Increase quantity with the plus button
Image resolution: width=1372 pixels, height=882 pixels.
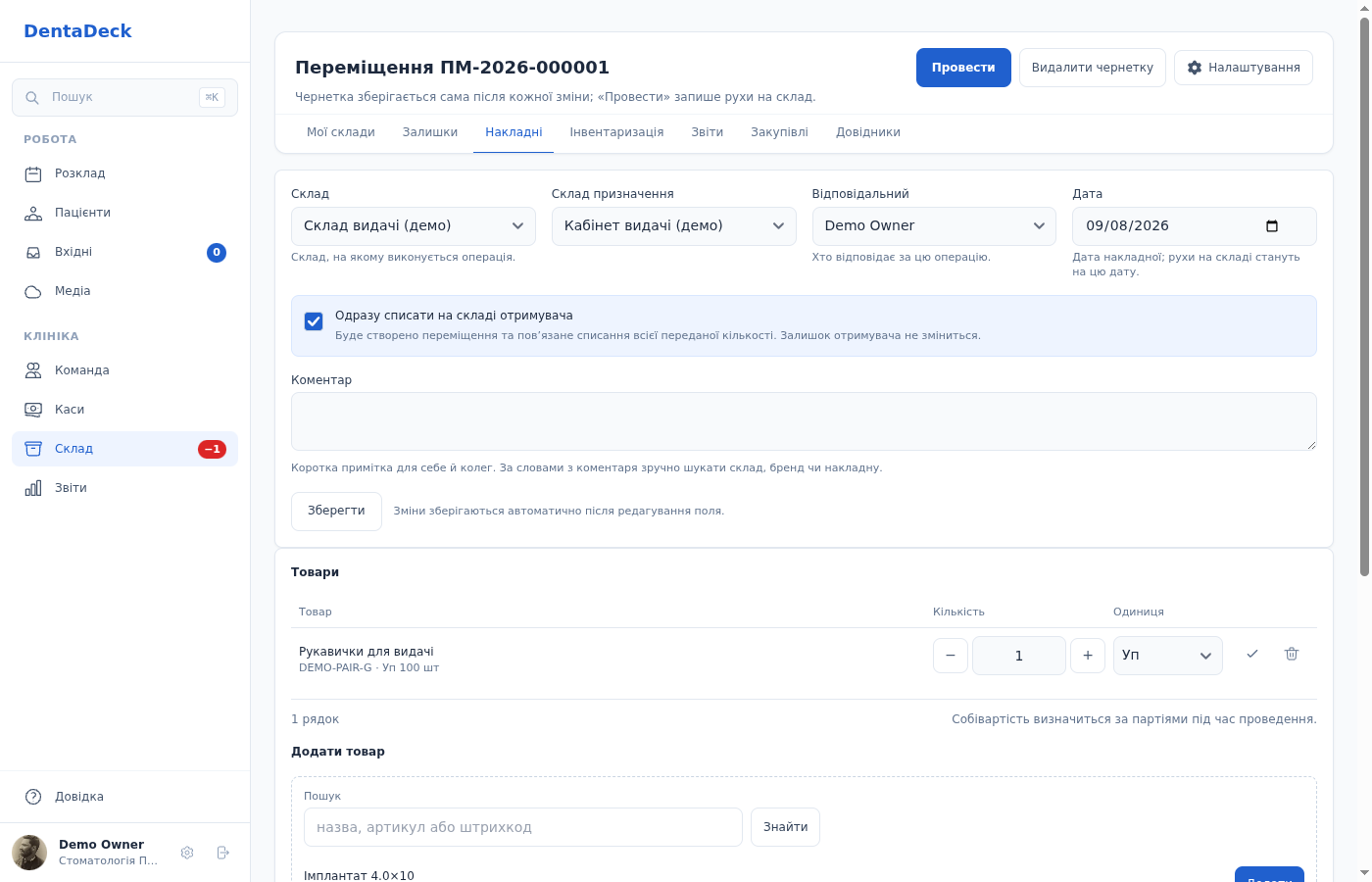1088,656
